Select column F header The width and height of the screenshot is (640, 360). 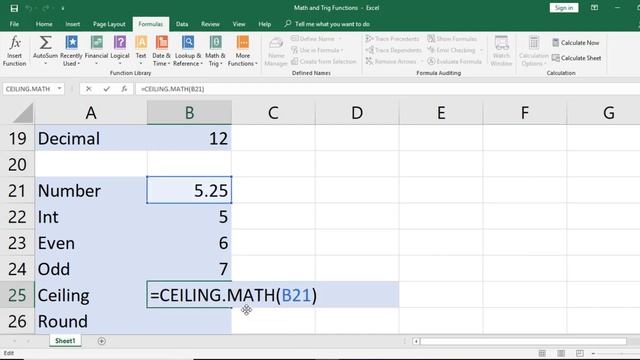point(525,113)
